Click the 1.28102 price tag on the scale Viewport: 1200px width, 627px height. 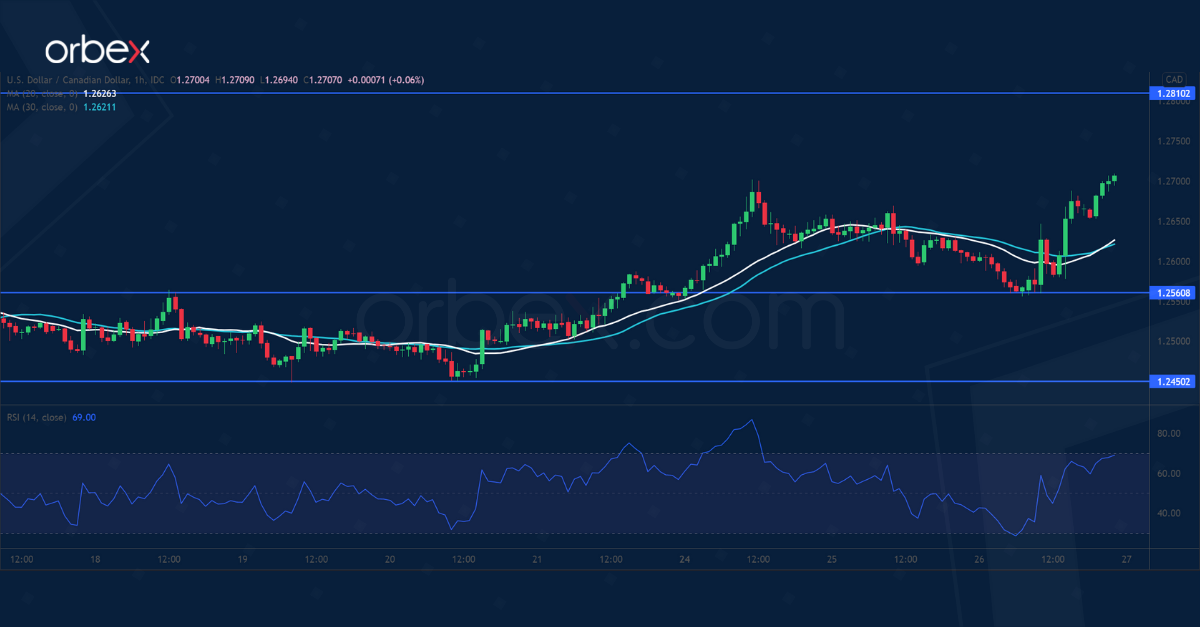click(1172, 92)
